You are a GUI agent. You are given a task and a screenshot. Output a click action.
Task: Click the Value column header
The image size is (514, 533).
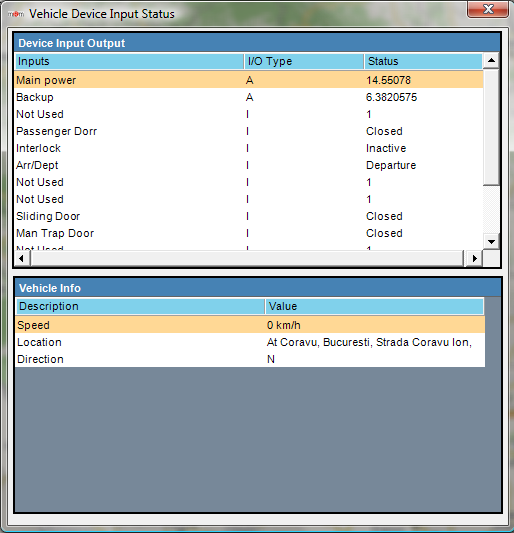374,306
